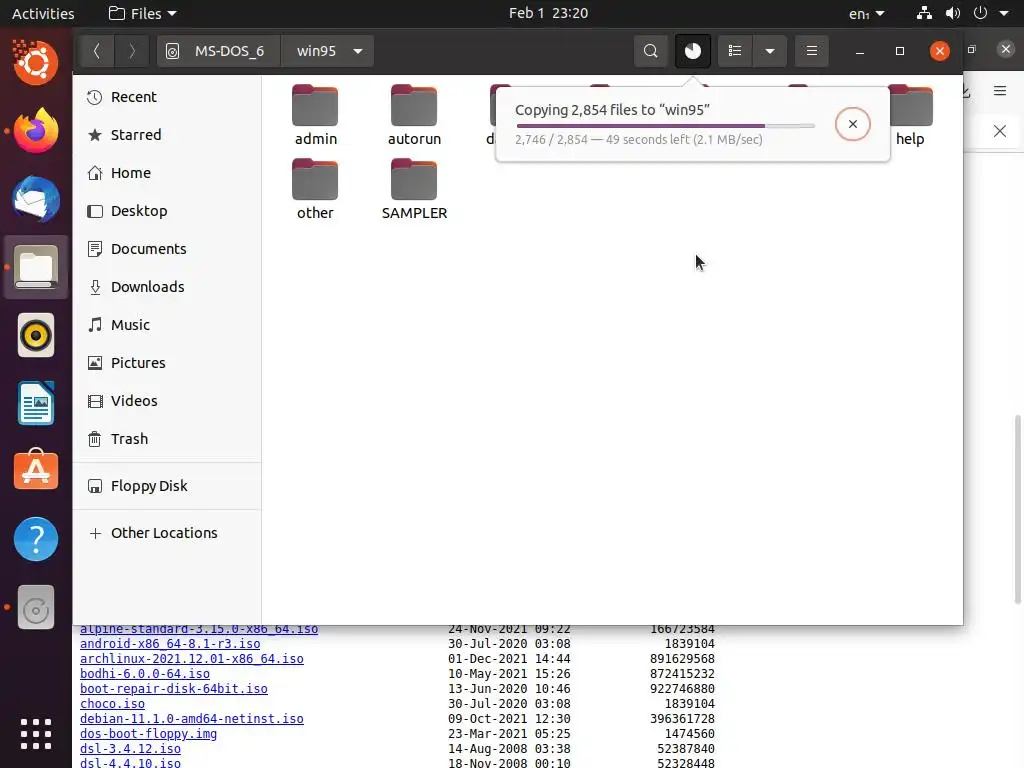The image size is (1024, 768).
Task: Open bodhi-6.0.0-64.iso link
Action: [x=145, y=674]
